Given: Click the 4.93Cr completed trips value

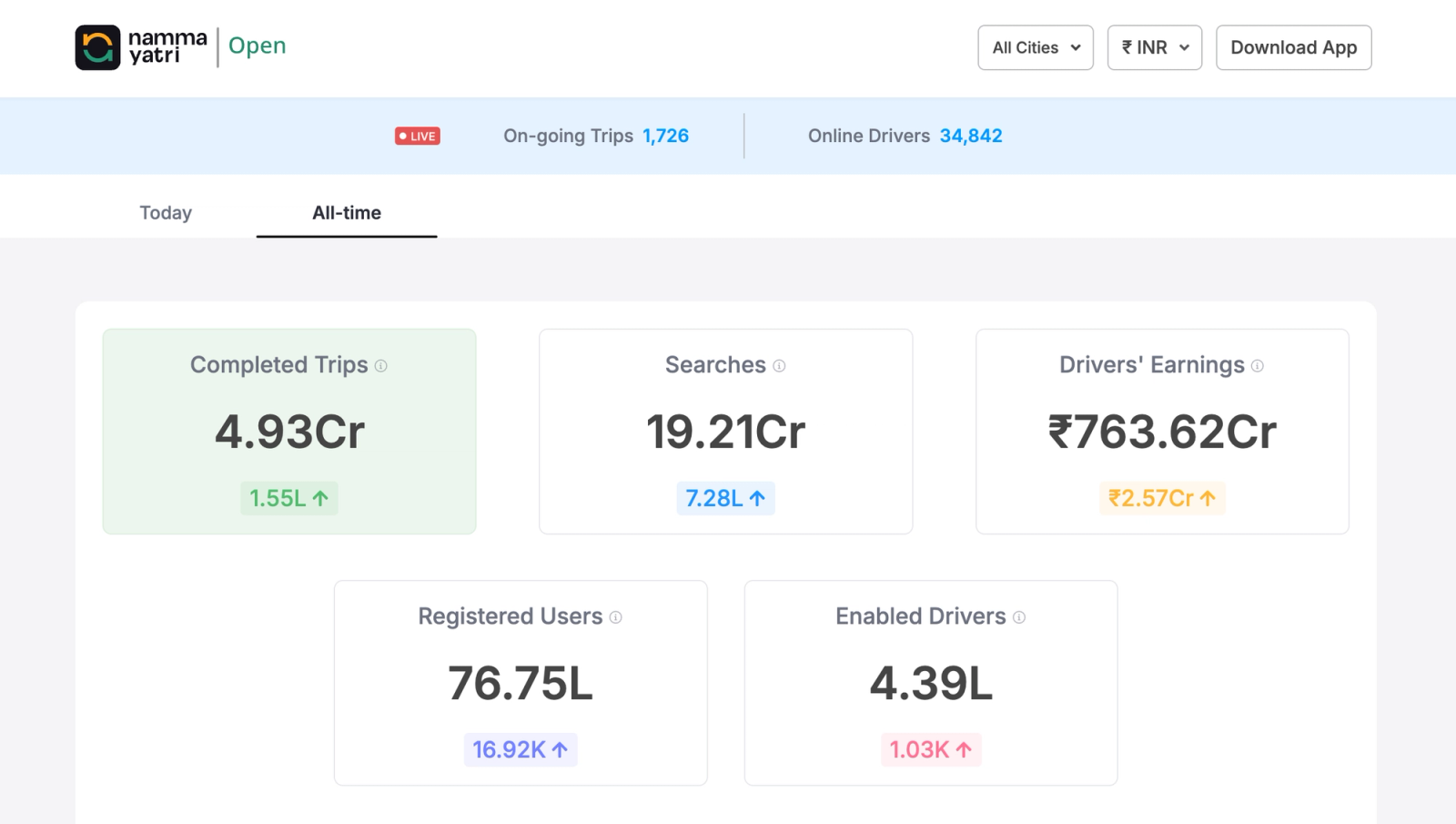Looking at the screenshot, I should point(289,432).
